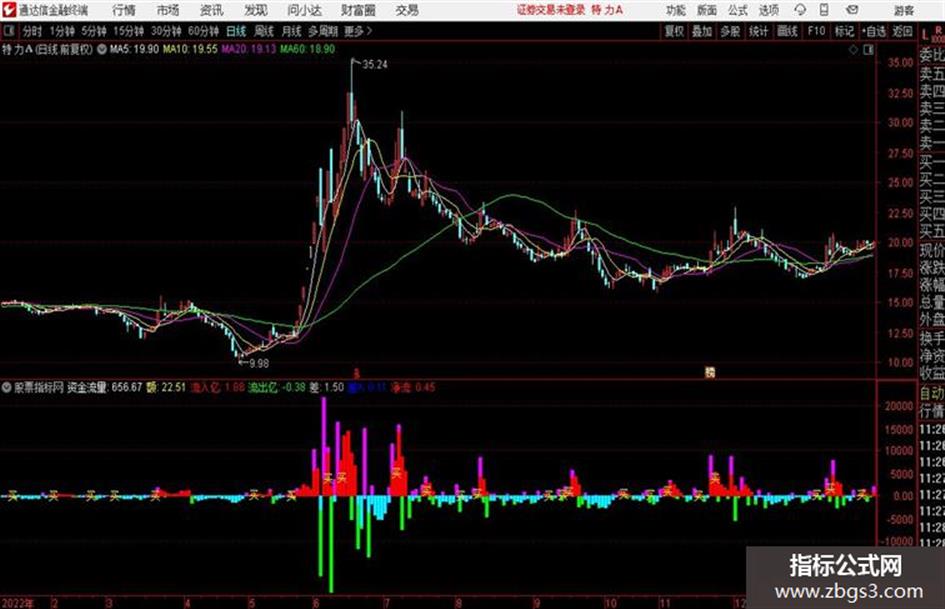Viewport: 945px width, 609px height.
Task: Click the headset customer service icon
Action: coord(800,10)
